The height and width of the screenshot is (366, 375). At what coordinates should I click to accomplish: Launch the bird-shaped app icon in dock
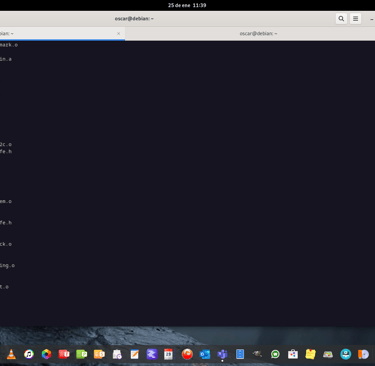tap(257, 354)
